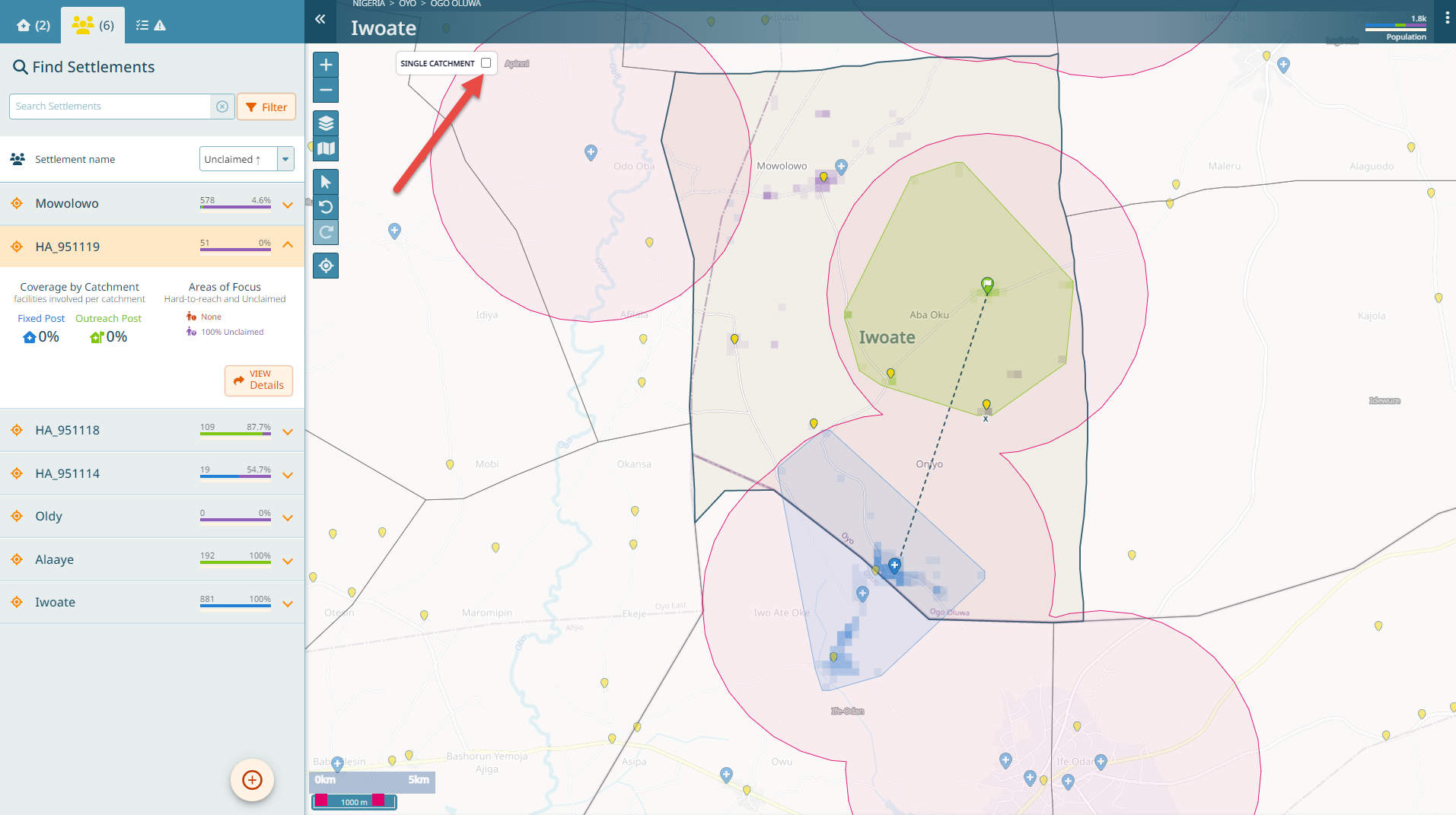Image resolution: width=1456 pixels, height=815 pixels.
Task: Click the Iwoate ward label on map
Action: click(x=887, y=338)
